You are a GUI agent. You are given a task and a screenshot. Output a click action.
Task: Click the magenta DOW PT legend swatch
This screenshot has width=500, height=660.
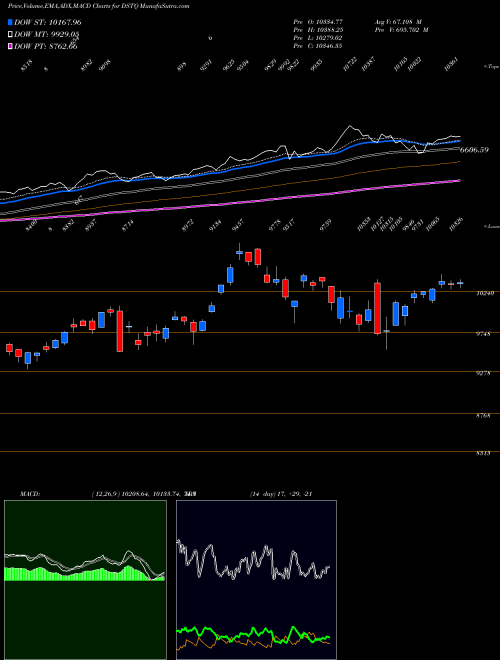point(10,46)
